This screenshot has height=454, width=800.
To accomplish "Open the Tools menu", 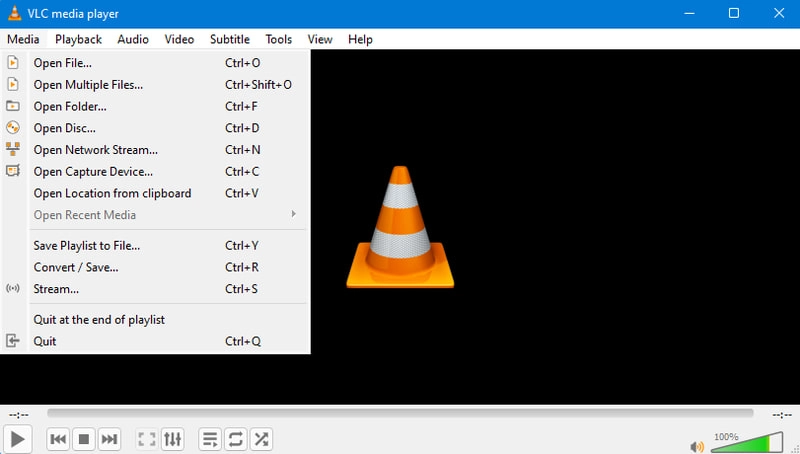I will [279, 39].
